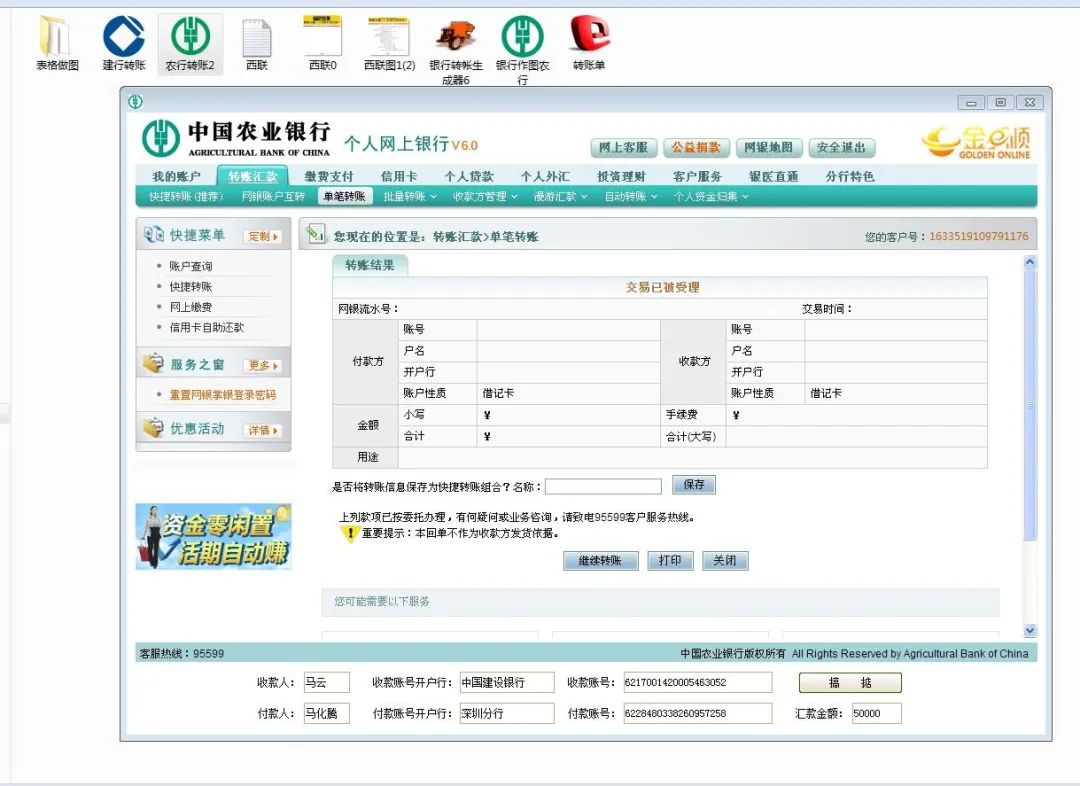The image size is (1080, 786).
Task: Open 重置网银掌银登录密码 link
Action: point(222,395)
